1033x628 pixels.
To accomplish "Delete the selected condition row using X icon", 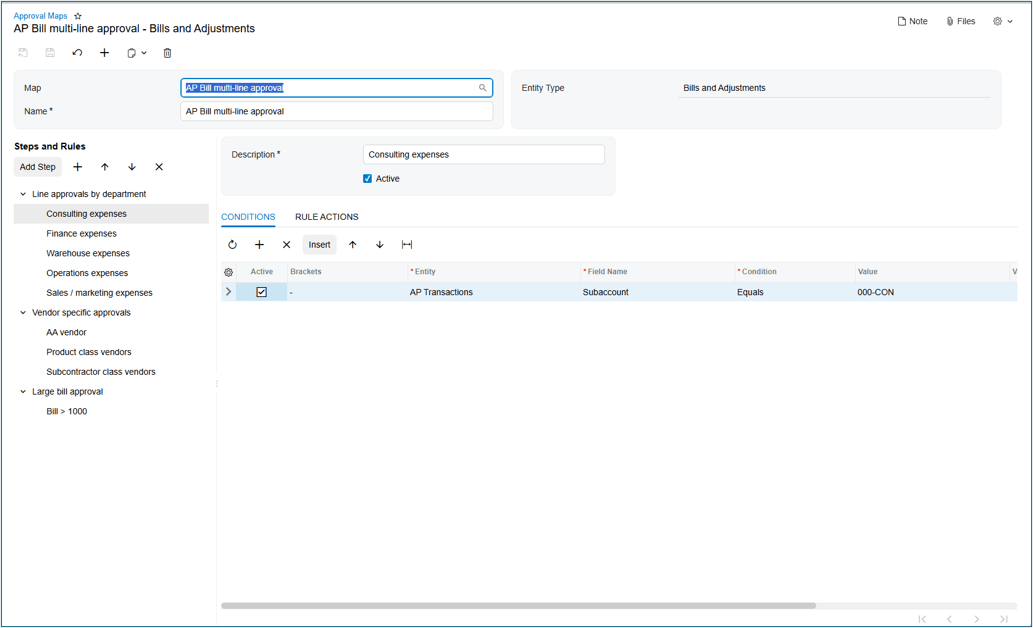I will click(x=286, y=244).
